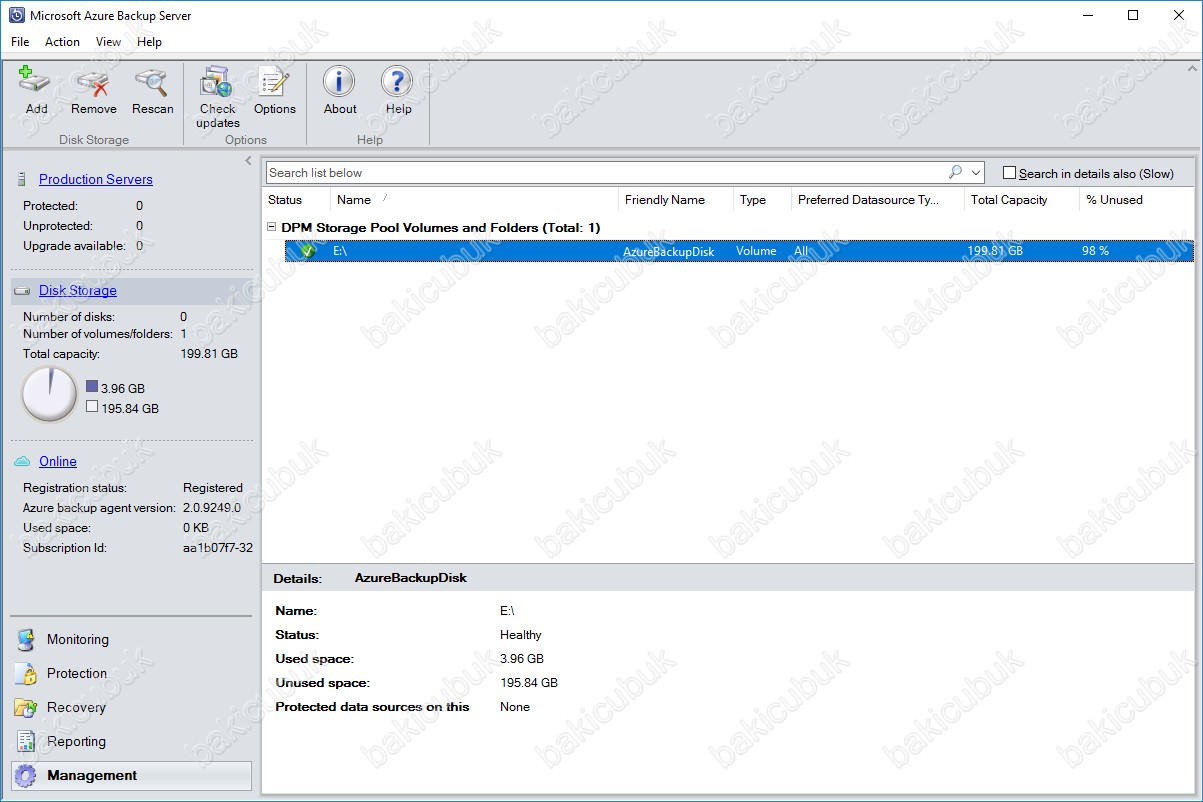This screenshot has height=802, width=1203.
Task: Click the Remove disk storage icon
Action: pos(94,82)
